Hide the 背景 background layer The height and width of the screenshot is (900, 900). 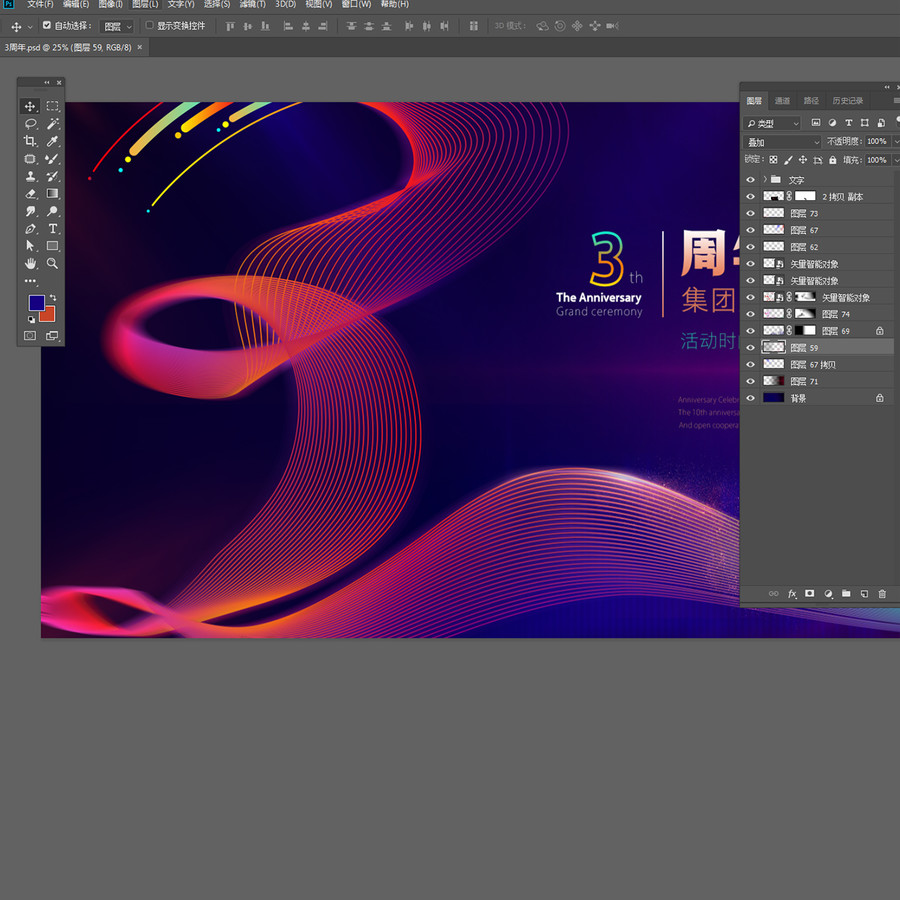click(x=750, y=398)
